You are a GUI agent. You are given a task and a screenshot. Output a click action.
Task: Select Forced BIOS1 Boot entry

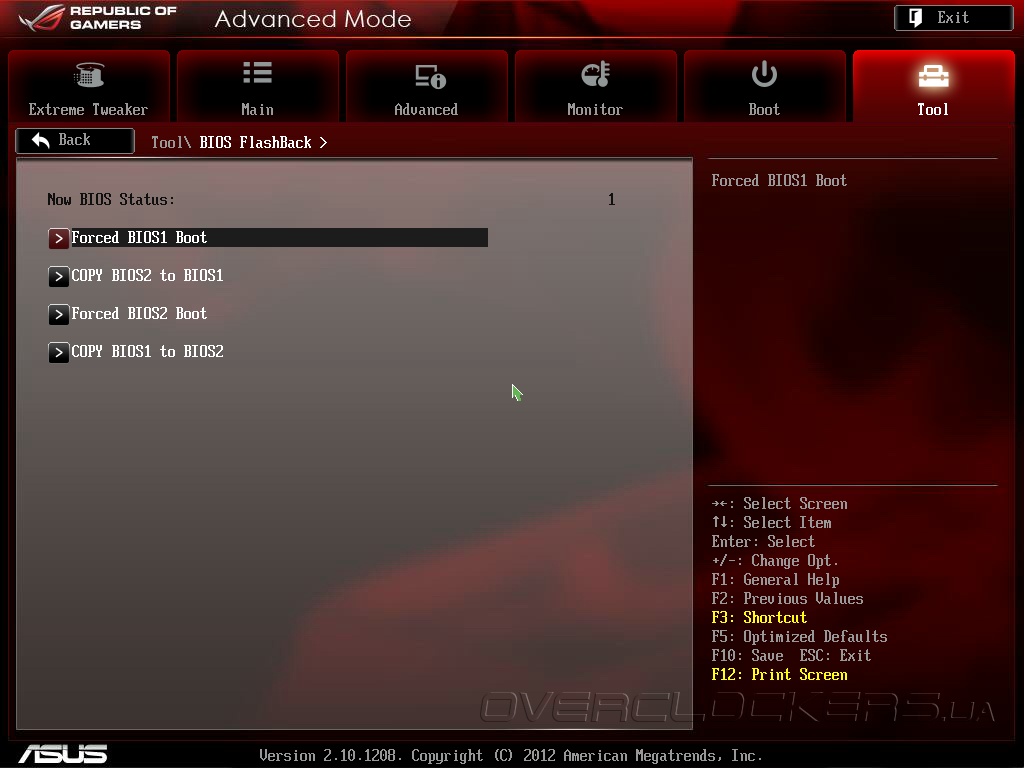tap(268, 238)
